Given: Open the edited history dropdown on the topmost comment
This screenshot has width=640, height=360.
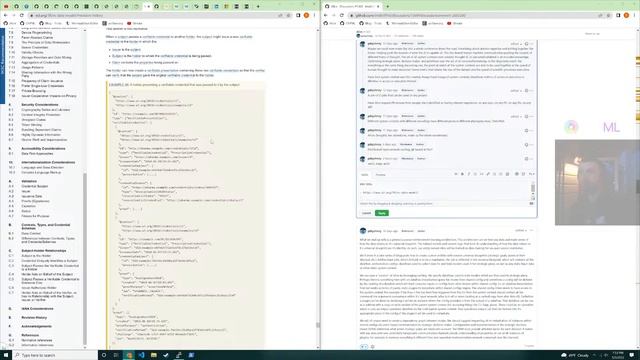Looking at the screenshot, I should 516,44.
